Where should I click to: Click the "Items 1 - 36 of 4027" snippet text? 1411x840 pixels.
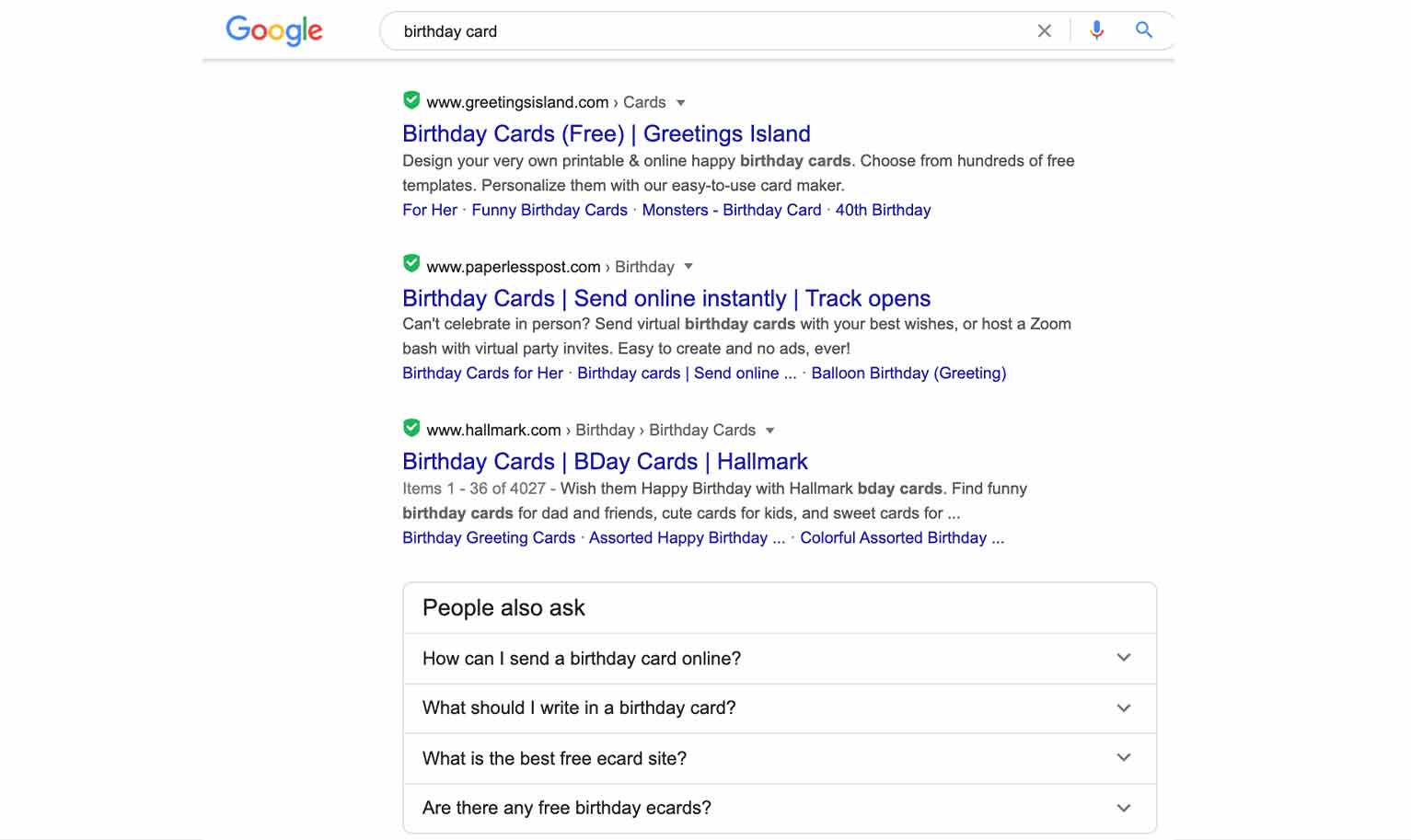click(474, 489)
